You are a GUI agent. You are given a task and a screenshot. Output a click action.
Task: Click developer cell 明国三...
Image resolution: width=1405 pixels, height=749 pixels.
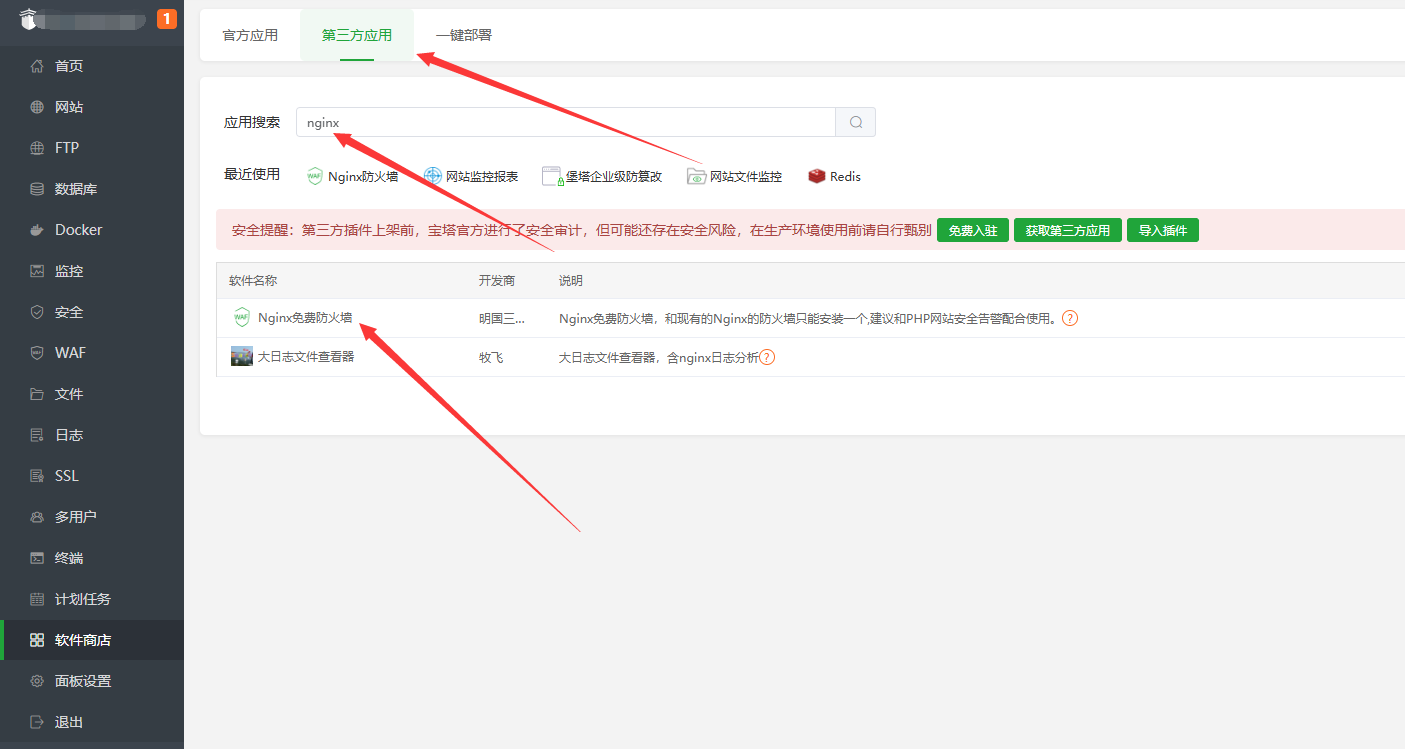[502, 318]
